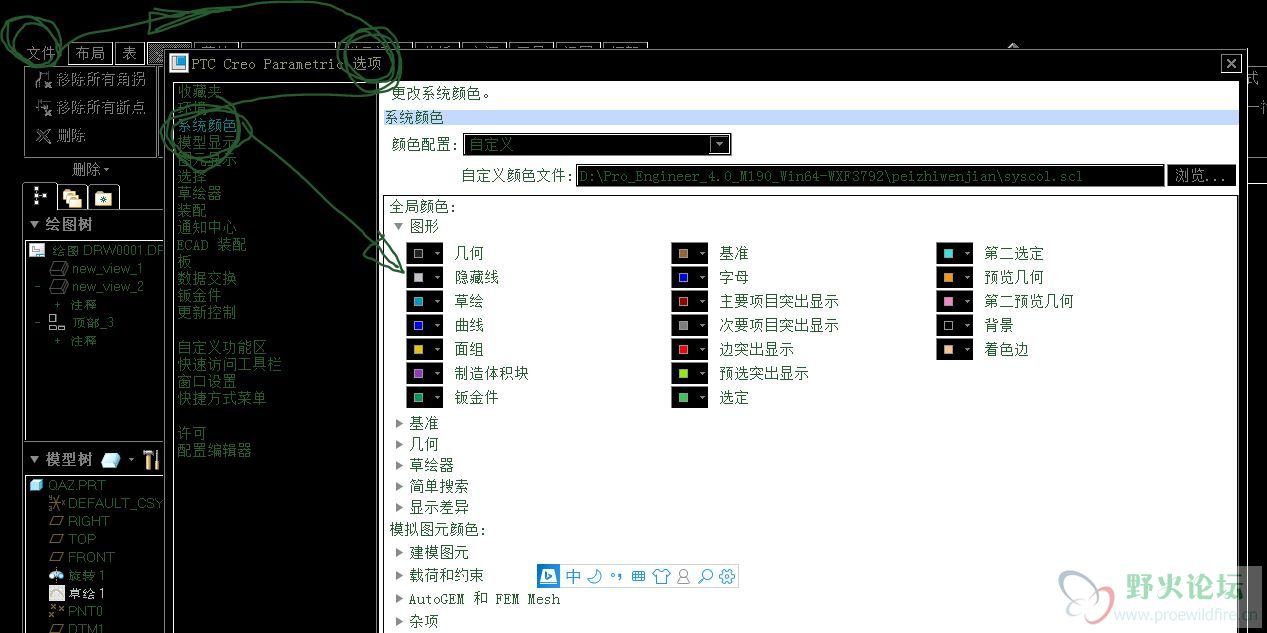This screenshot has height=633, width=1267.
Task: Open the IME soft keyboard icon
Action: [638, 576]
